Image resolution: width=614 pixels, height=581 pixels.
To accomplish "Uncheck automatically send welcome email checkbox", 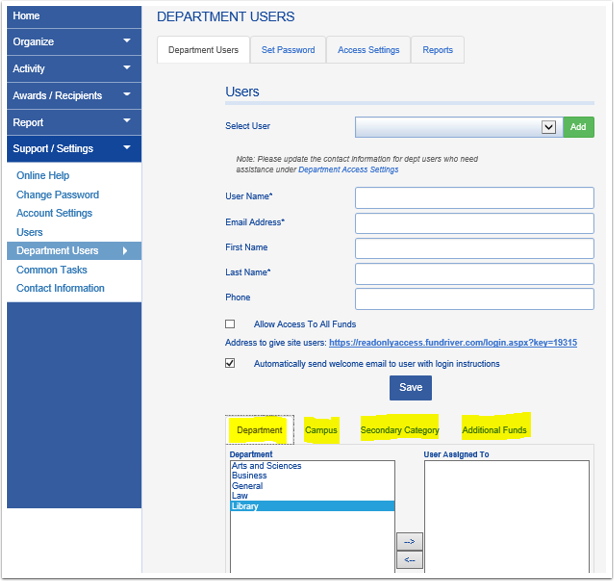I will tap(230, 363).
